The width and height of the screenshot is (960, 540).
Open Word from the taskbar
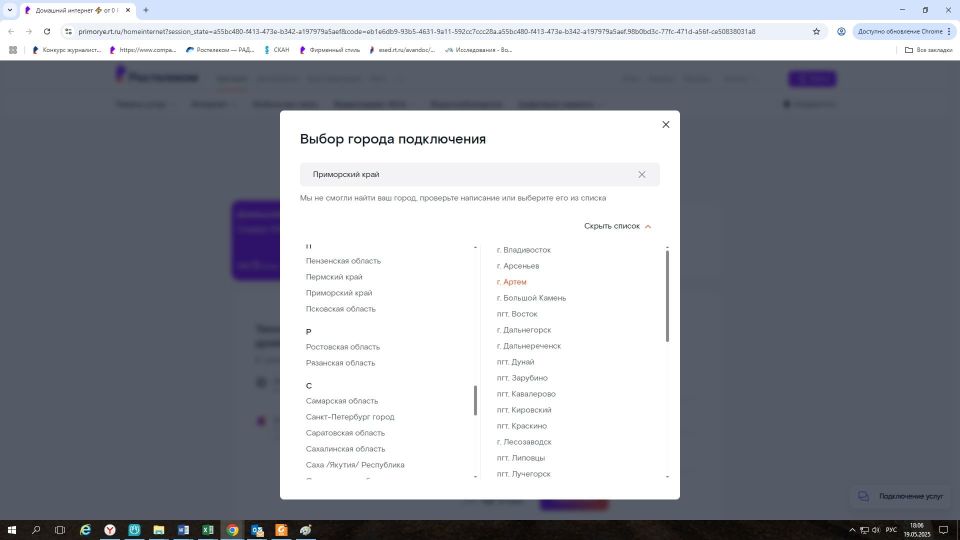click(183, 530)
